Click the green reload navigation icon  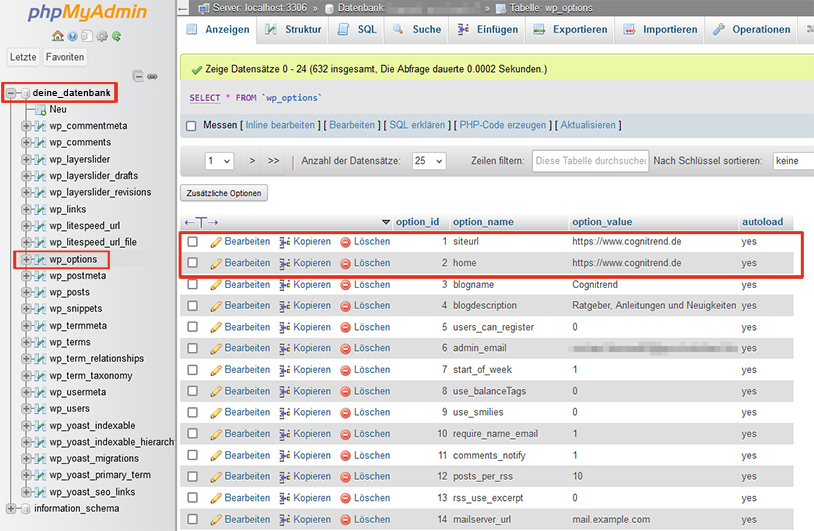(116, 36)
